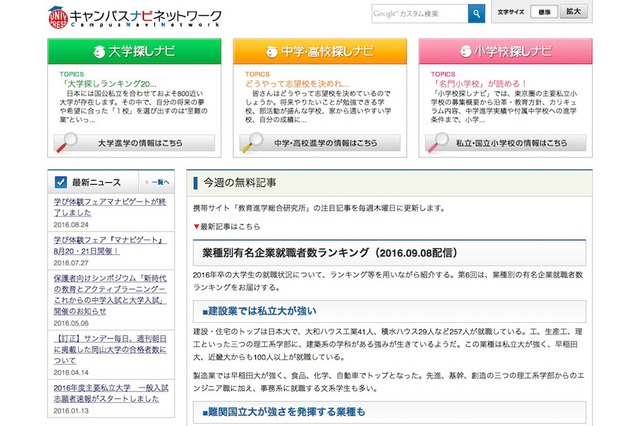Click TOPICS label in 小学校探しナビ card

click(x=443, y=74)
